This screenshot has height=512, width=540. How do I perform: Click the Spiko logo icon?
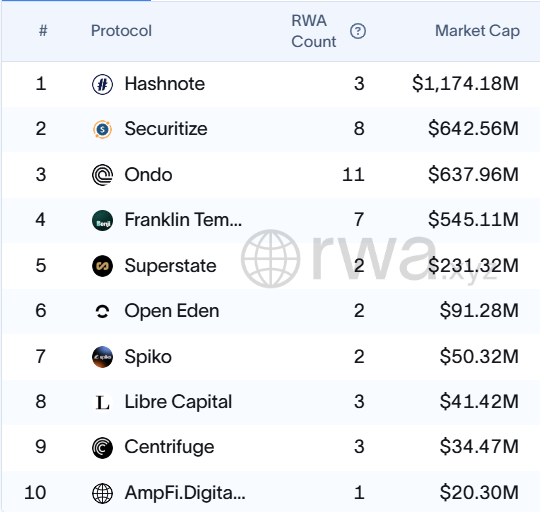[102, 357]
